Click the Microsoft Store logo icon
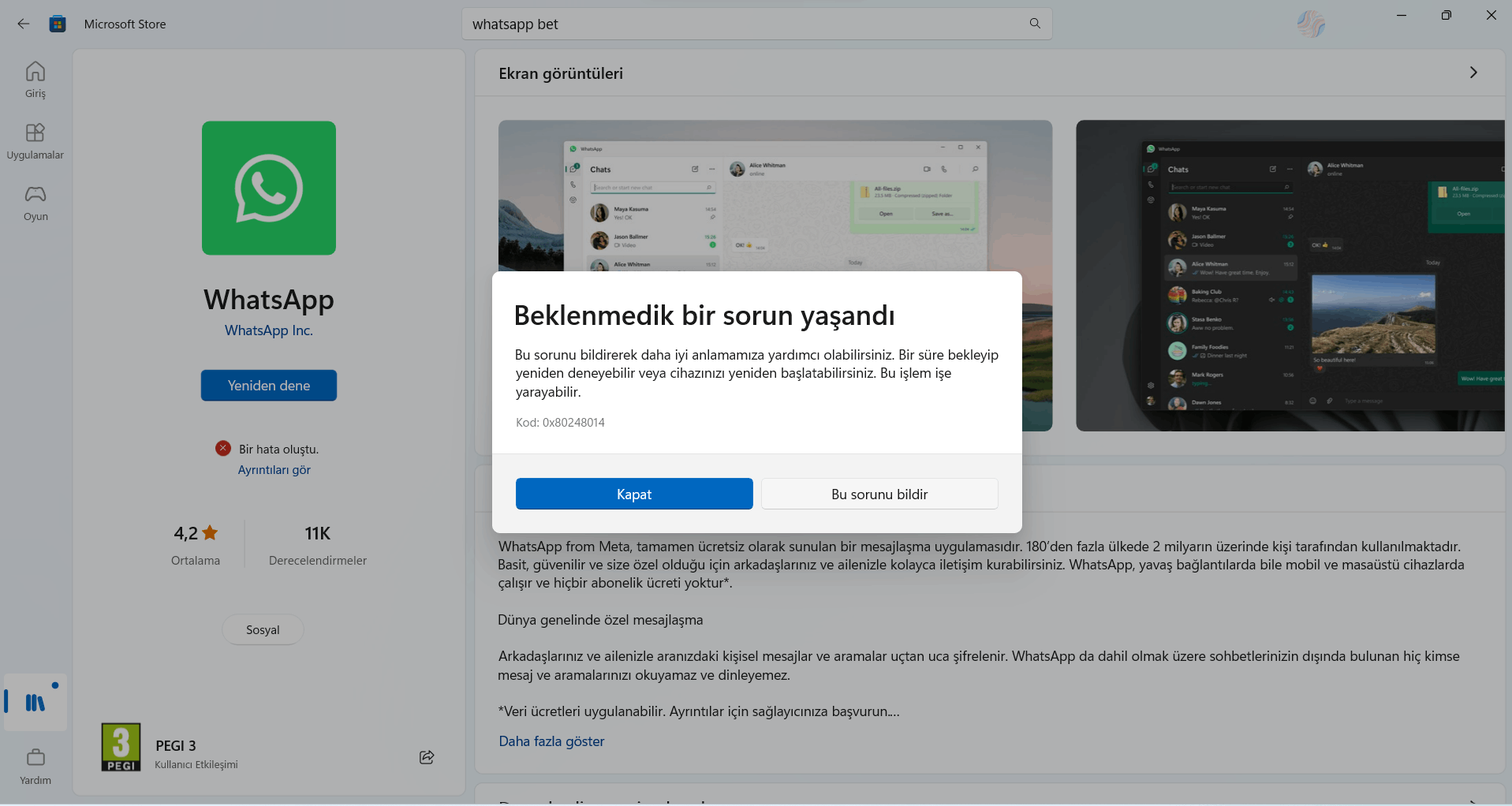This screenshot has width=1512, height=806. click(58, 24)
